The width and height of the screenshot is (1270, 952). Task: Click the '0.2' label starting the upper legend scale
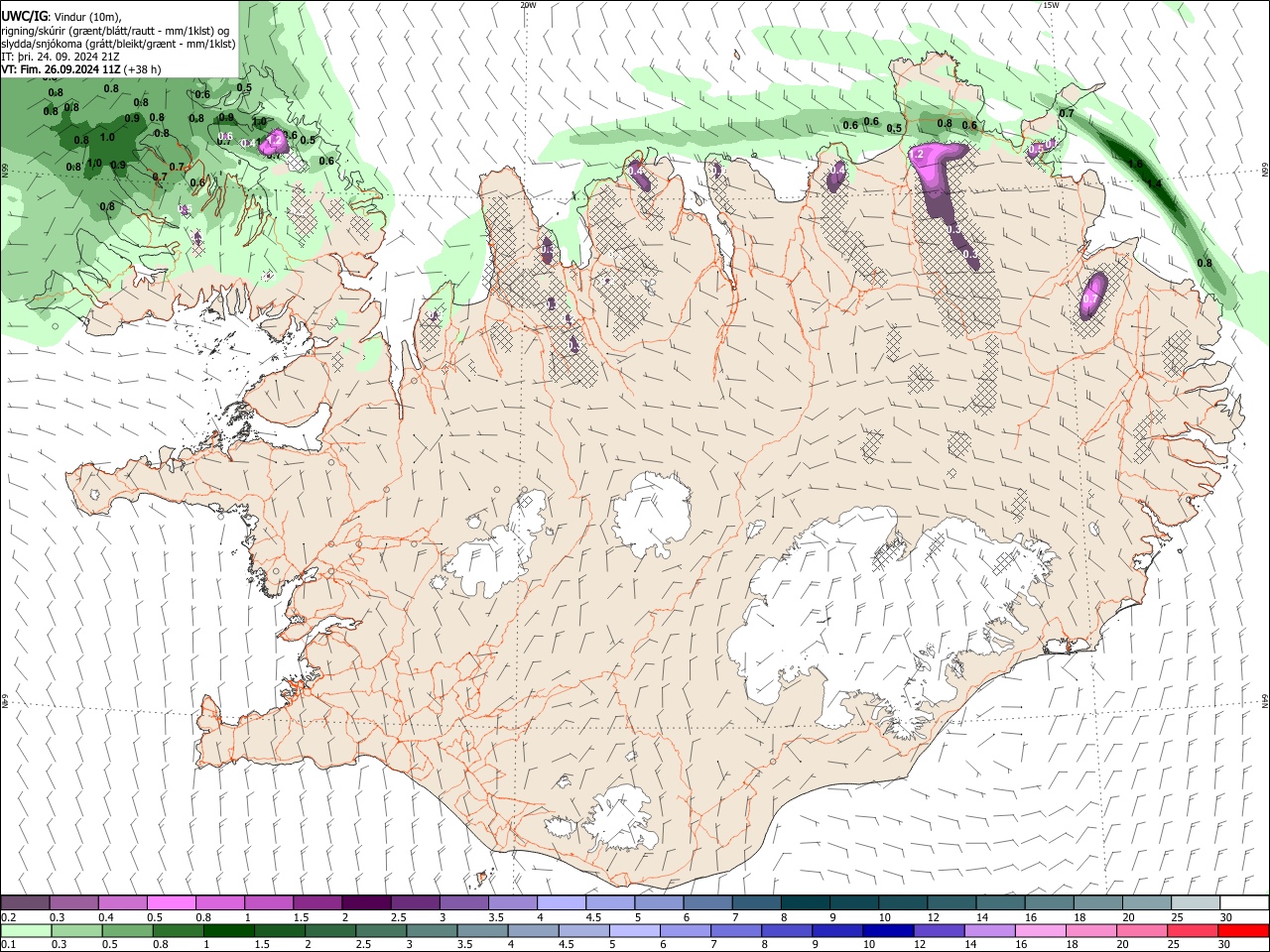coord(9,917)
